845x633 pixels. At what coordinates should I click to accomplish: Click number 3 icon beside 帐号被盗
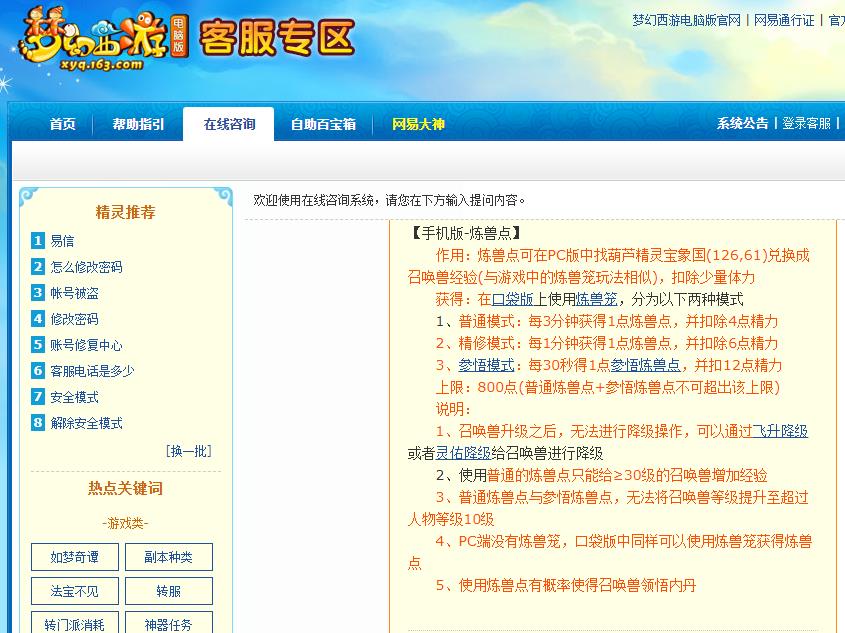38,293
